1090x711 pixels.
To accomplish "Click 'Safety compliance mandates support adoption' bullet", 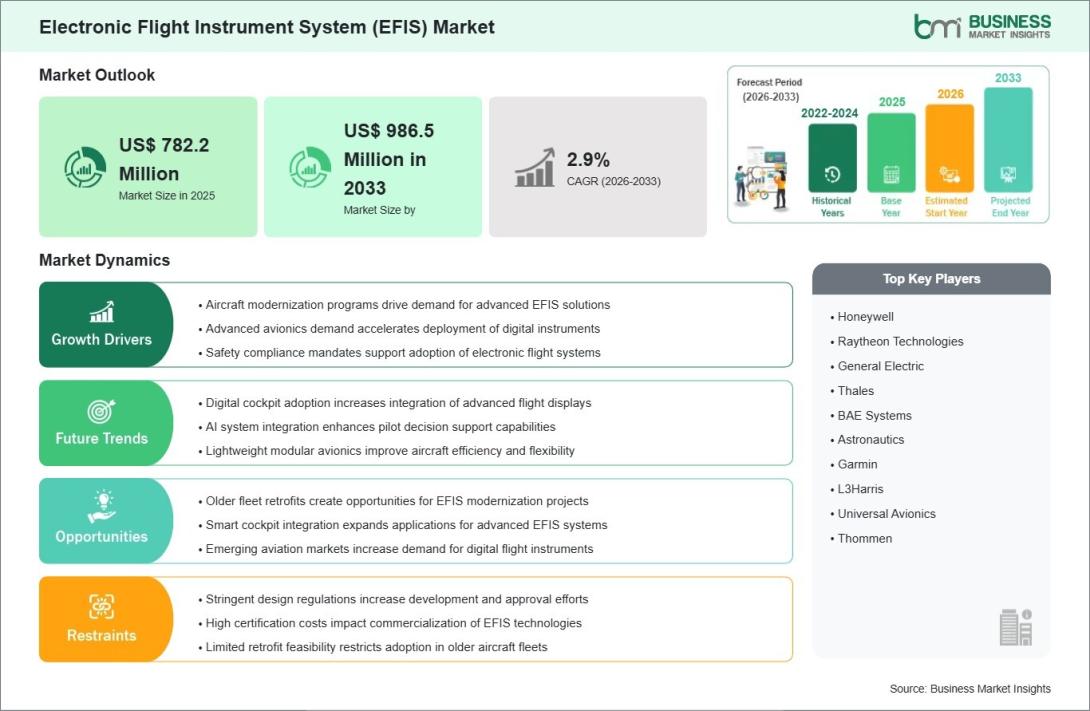I will click(x=403, y=353).
